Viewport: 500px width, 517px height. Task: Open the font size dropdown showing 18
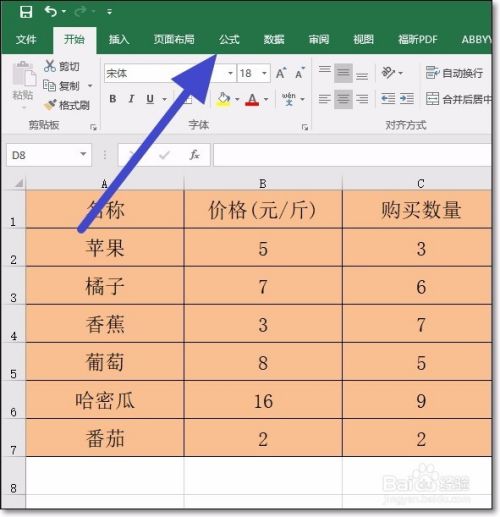[264, 73]
